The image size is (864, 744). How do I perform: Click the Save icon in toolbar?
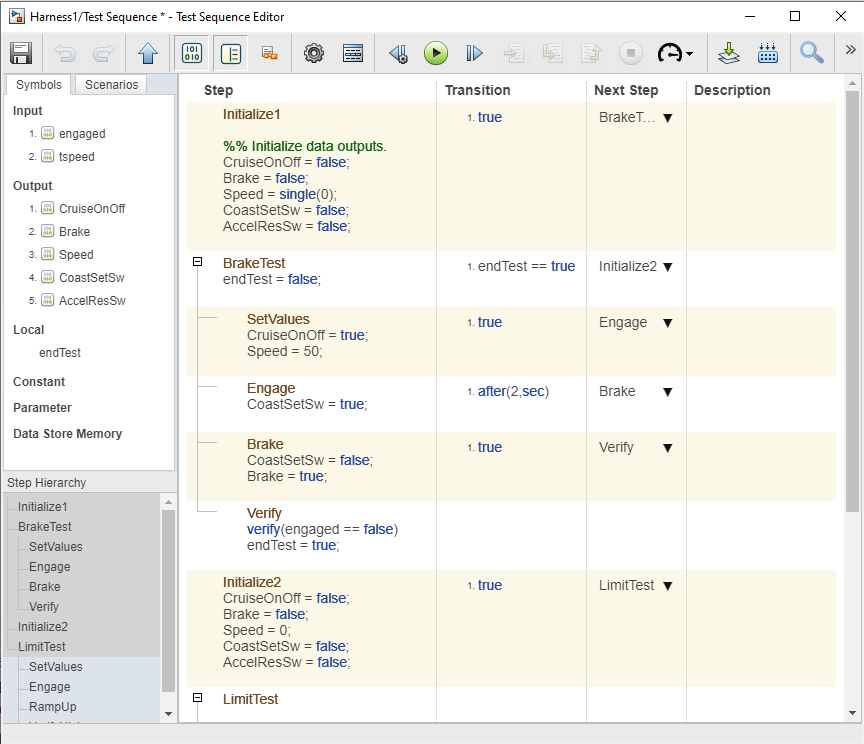[x=21, y=53]
